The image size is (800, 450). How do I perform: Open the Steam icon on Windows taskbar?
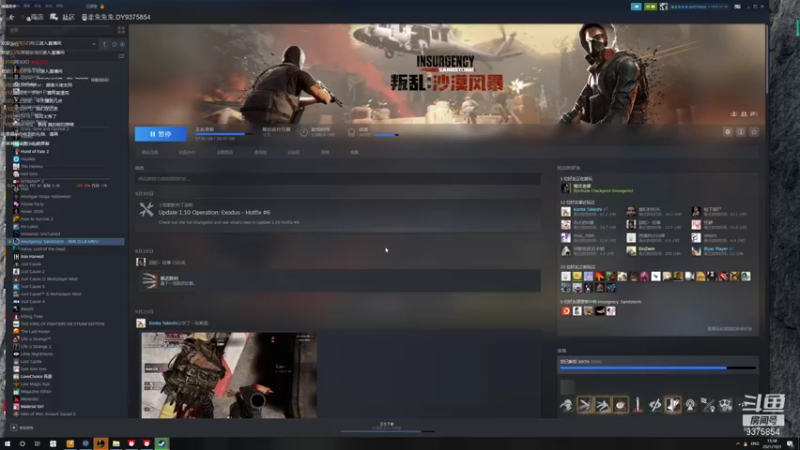pos(162,444)
